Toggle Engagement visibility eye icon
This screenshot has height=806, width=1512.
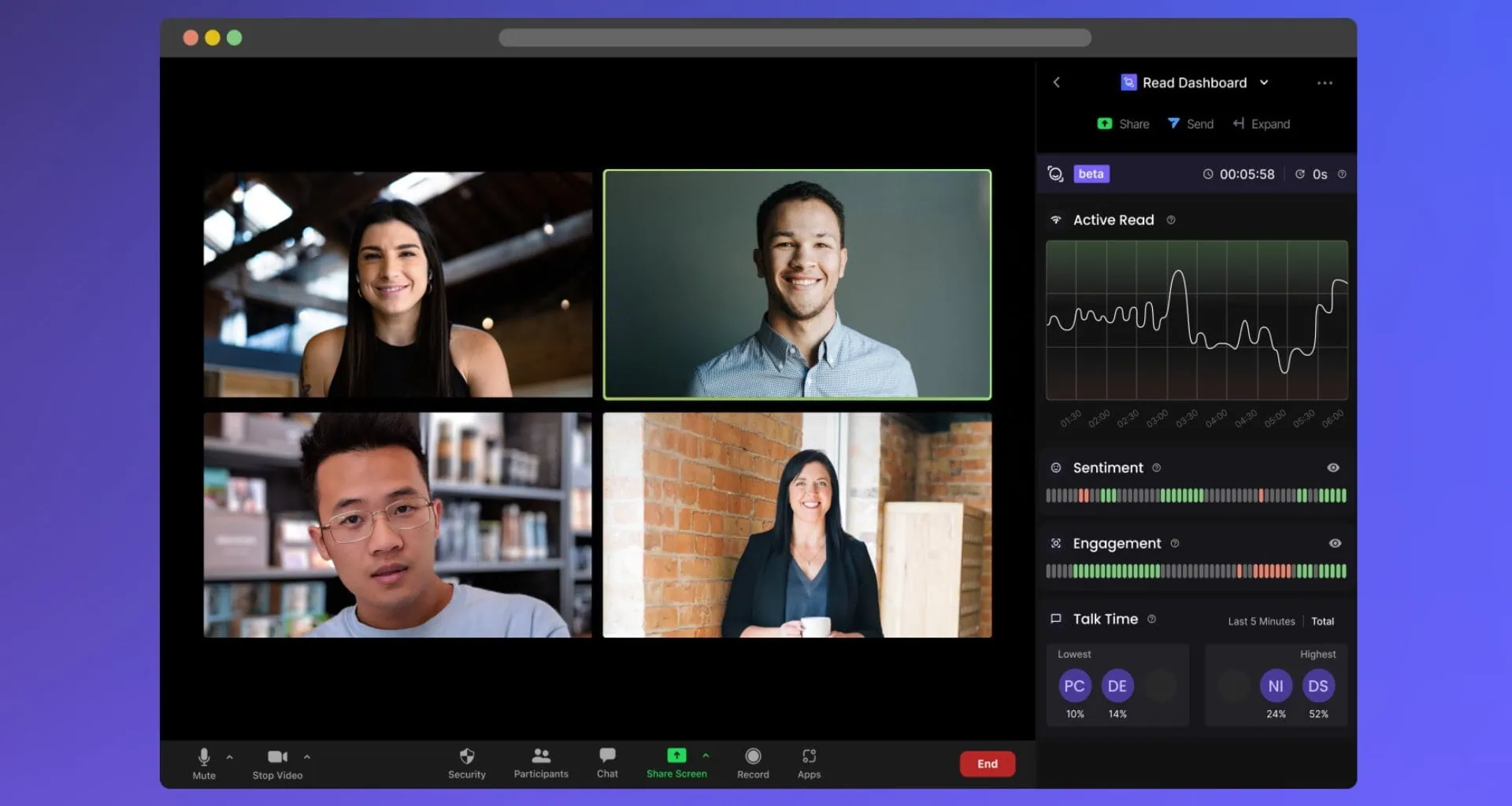[x=1335, y=543]
